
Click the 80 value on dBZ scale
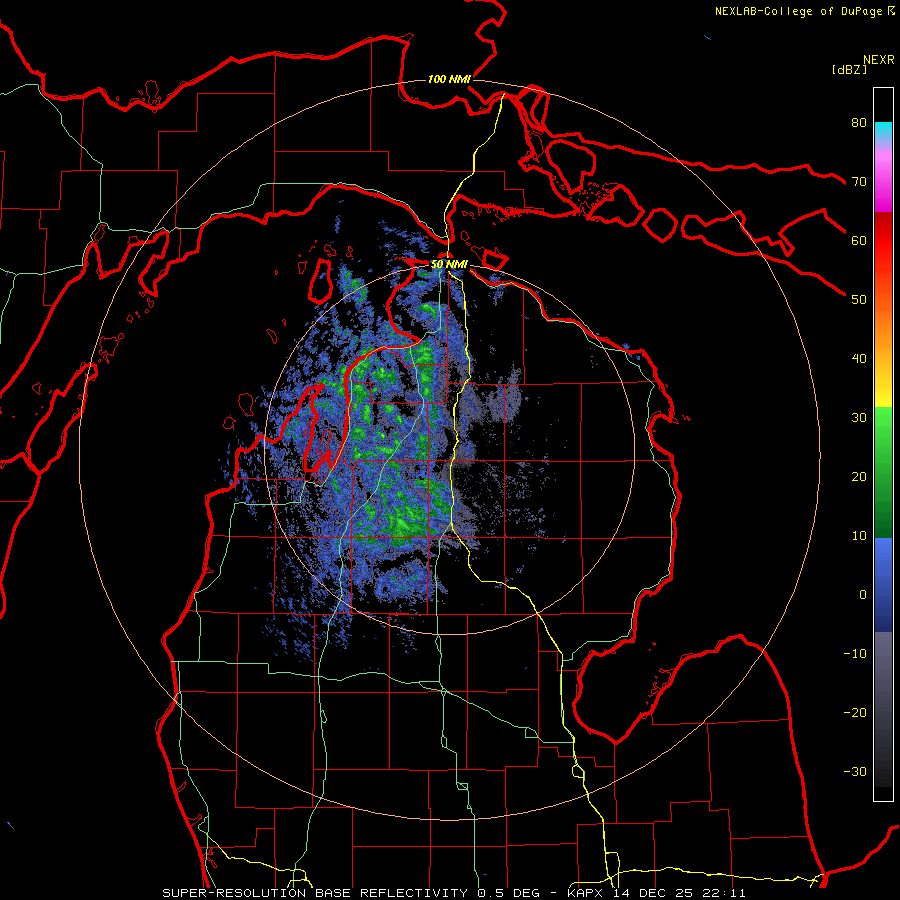pos(859,122)
